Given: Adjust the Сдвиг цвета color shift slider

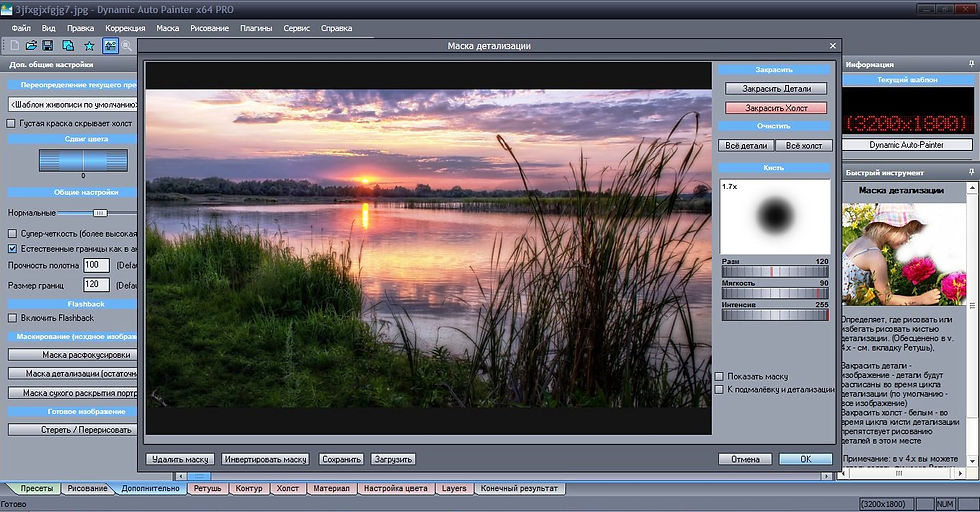Looking at the screenshot, I should click(83, 160).
